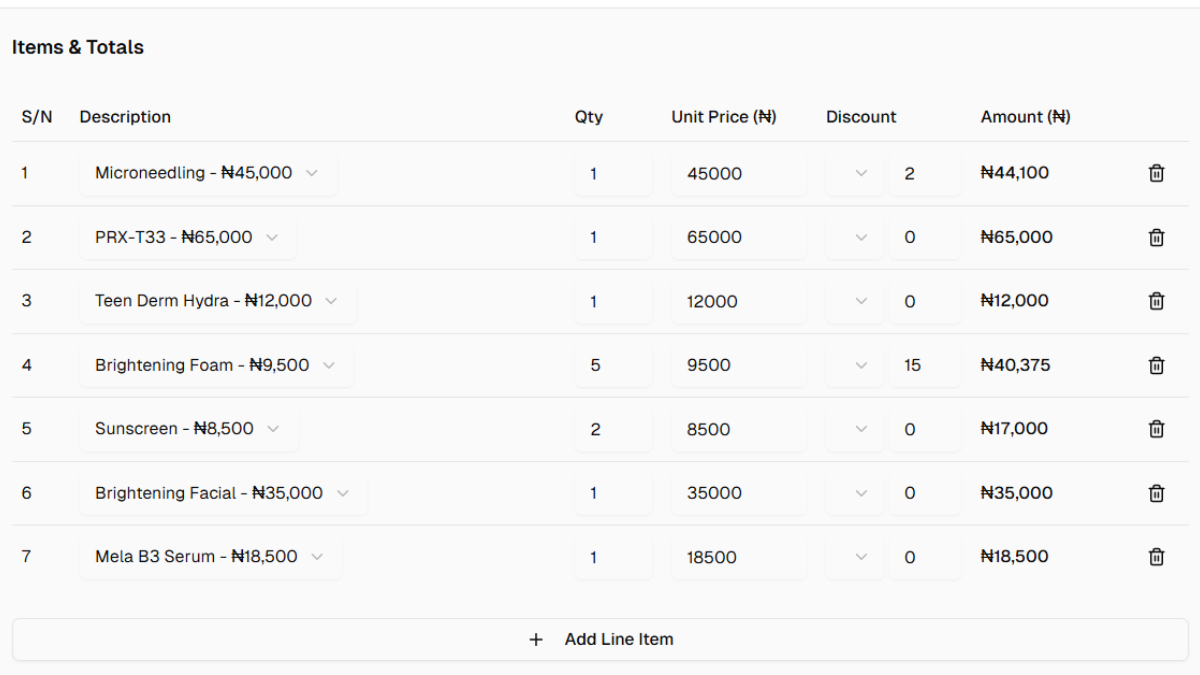This screenshot has height=675, width=1200.
Task: Delete the Microneedling line item
Action: [x=1156, y=173]
